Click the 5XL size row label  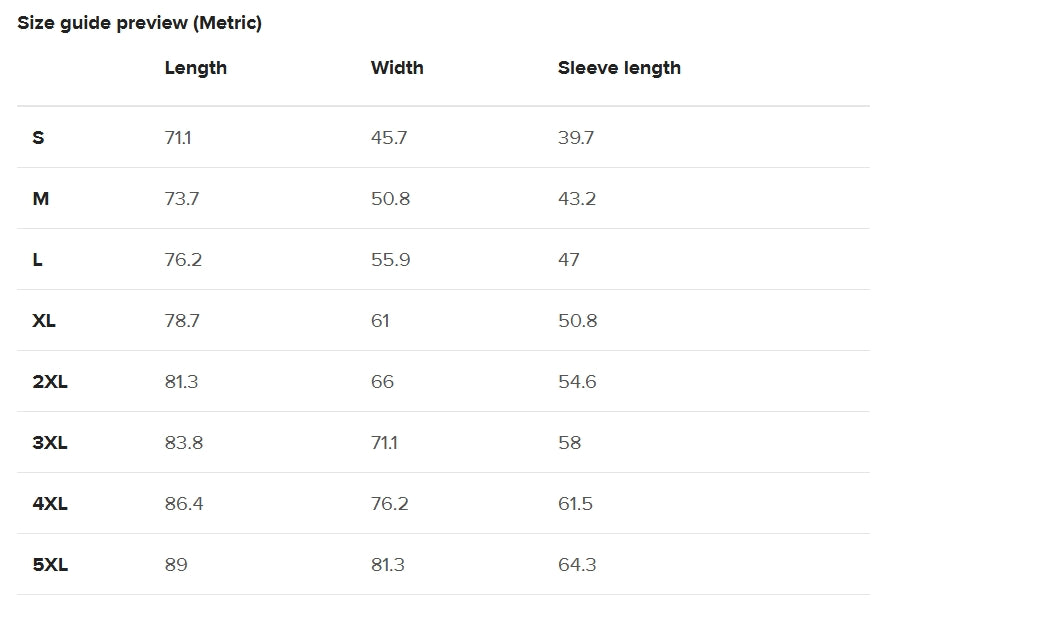click(50, 565)
